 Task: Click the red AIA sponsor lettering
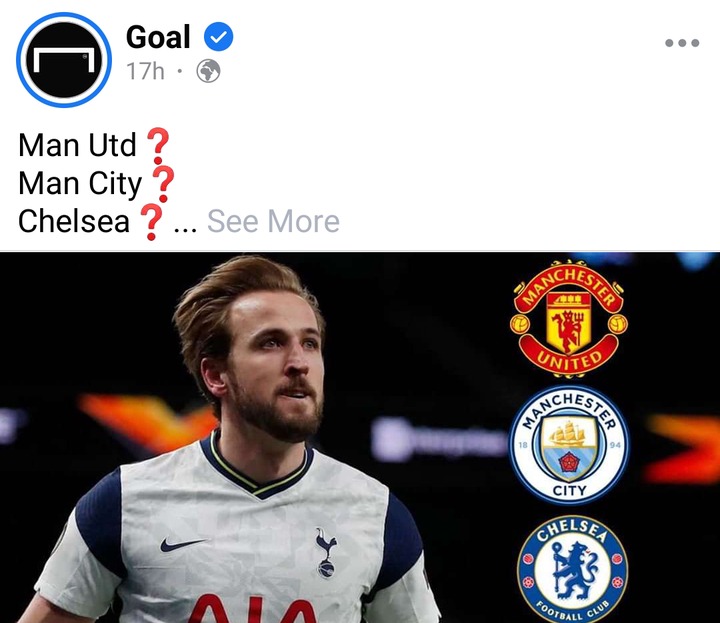coord(253,609)
